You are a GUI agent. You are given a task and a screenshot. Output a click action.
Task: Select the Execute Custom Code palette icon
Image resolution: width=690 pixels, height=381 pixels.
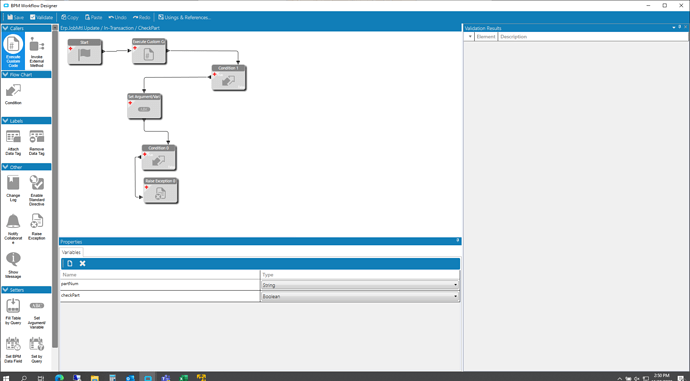(13, 51)
